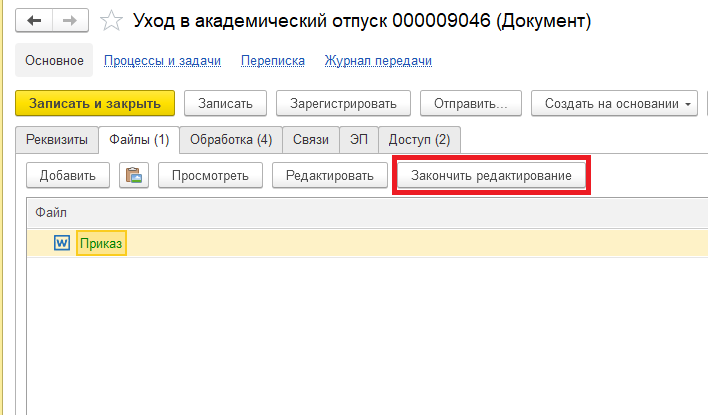Select the Связи tab
Screen dimensions: 708x415
[310, 139]
